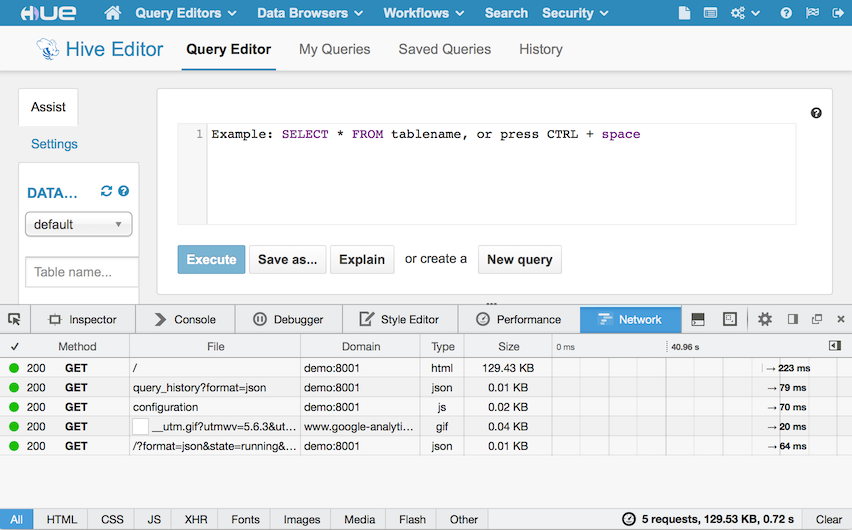This screenshot has height=530, width=852.
Task: Open the job browser list icon
Action: point(710,13)
